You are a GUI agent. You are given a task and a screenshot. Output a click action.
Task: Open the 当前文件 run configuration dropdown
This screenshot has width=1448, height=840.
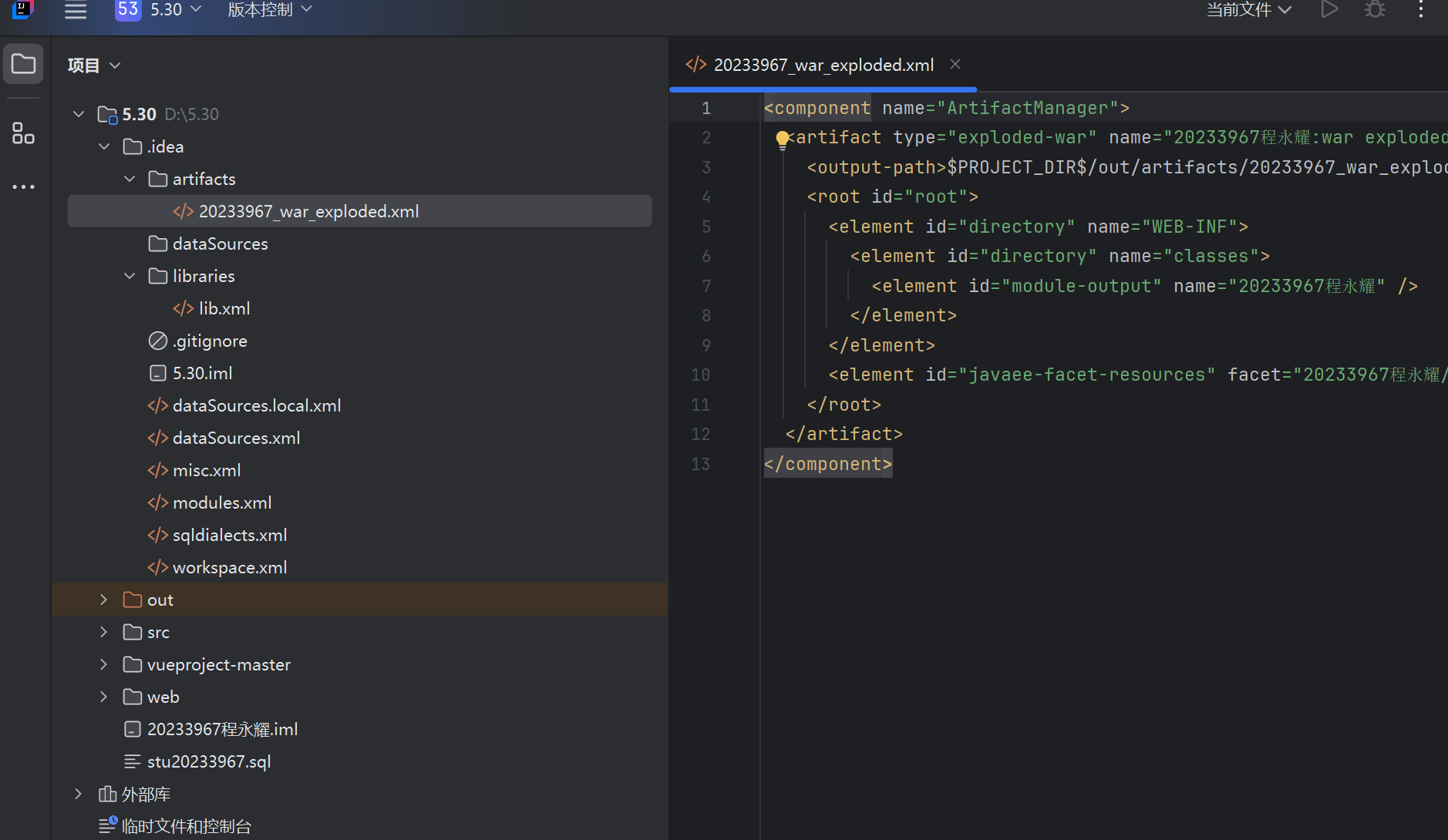(x=1248, y=9)
